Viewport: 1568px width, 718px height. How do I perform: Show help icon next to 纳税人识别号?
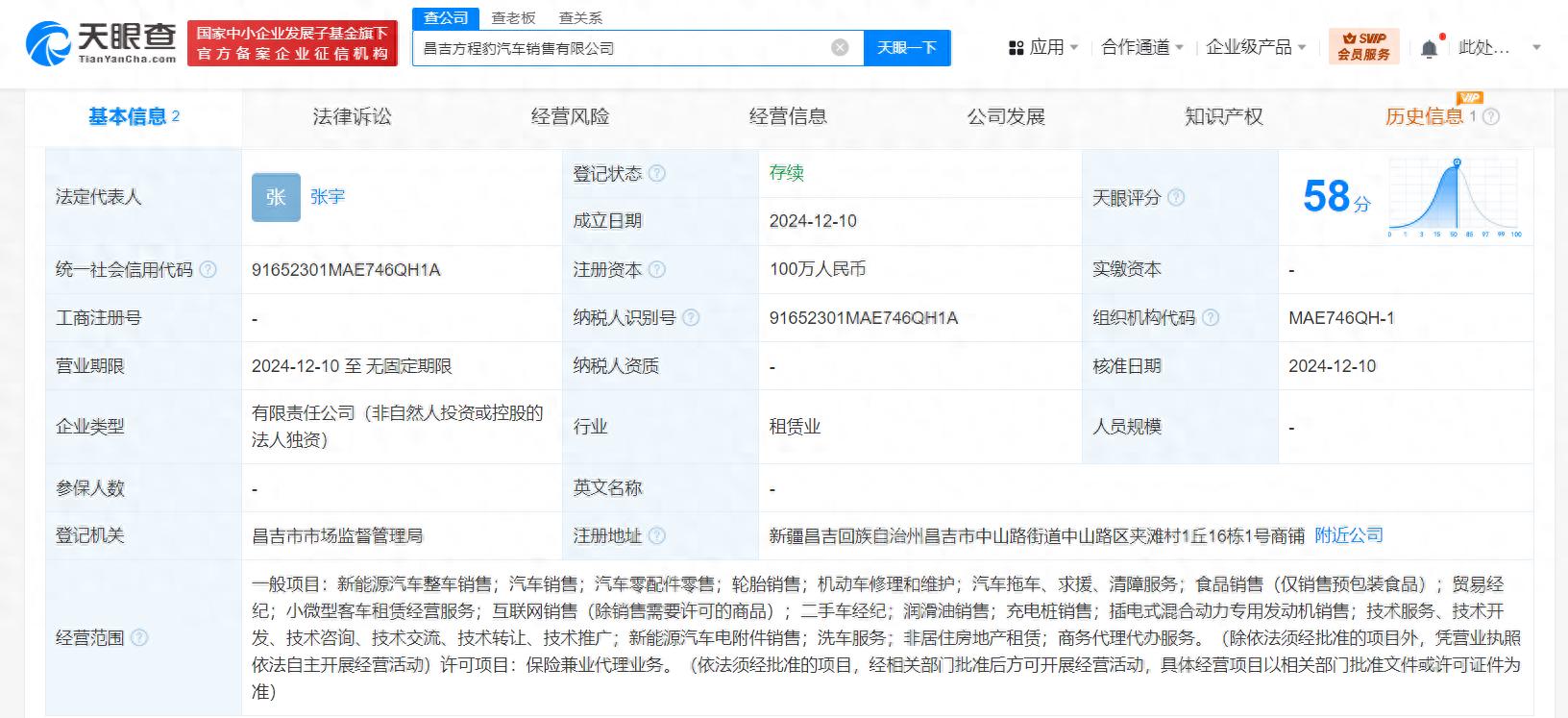coord(691,317)
